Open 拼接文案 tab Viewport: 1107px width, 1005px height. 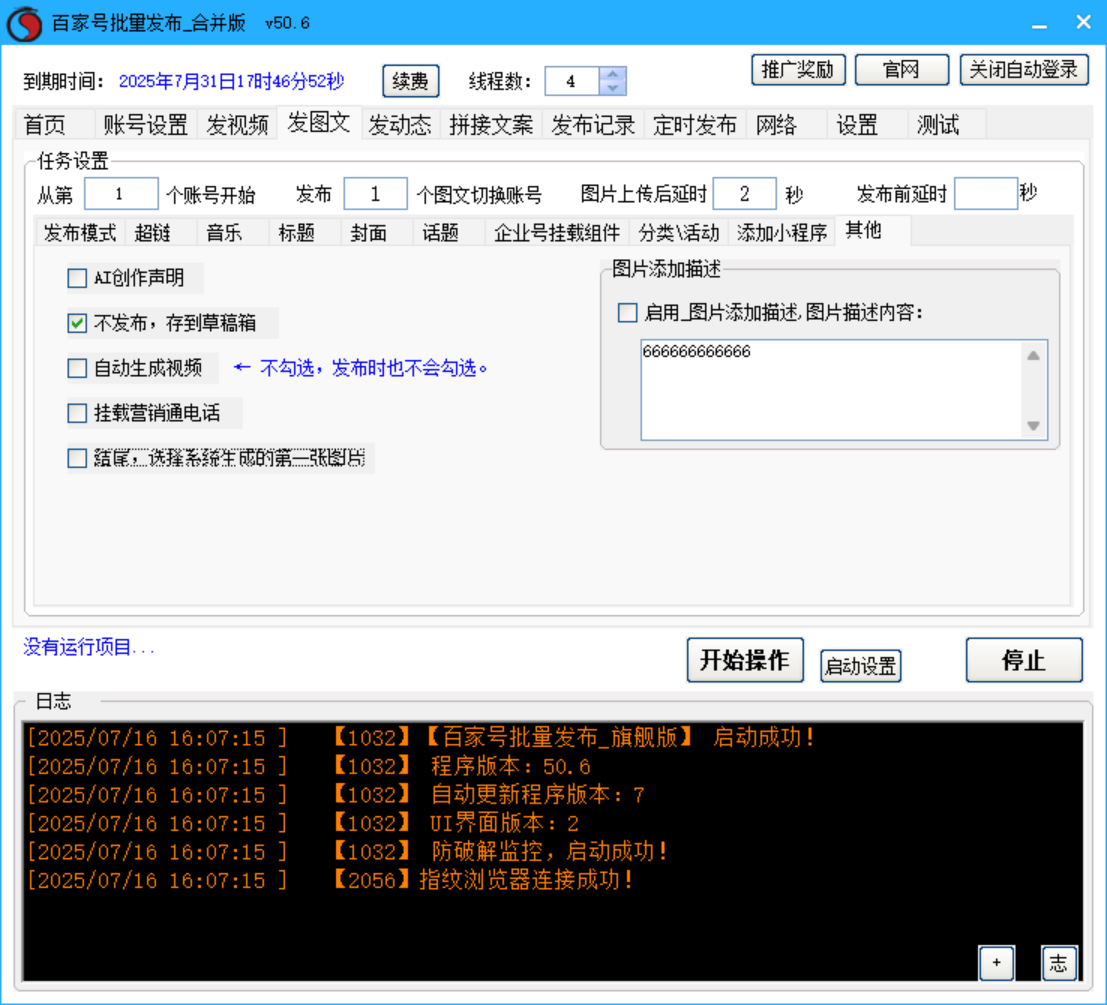[x=491, y=125]
